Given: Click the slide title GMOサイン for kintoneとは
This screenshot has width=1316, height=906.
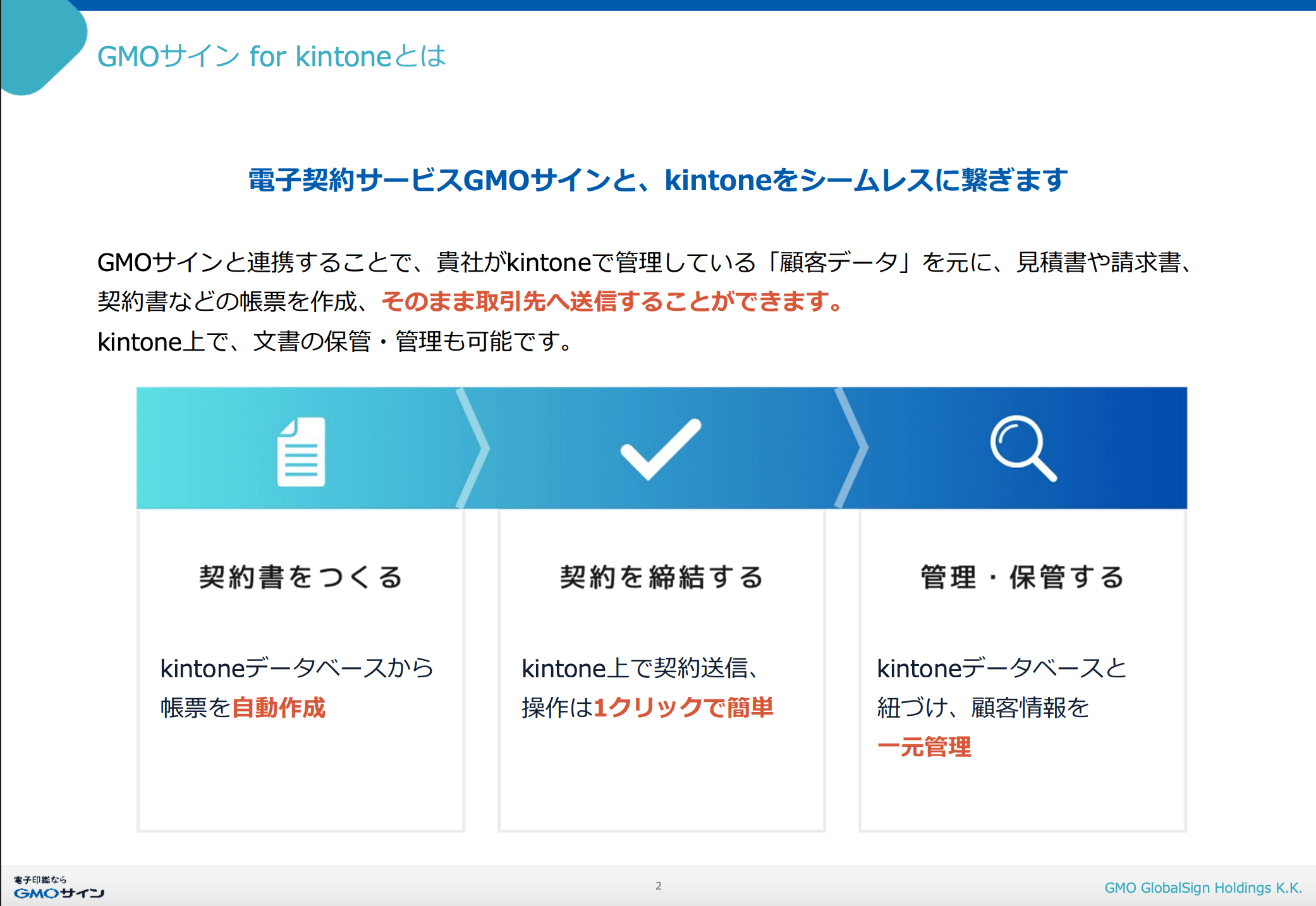Looking at the screenshot, I should click(272, 56).
